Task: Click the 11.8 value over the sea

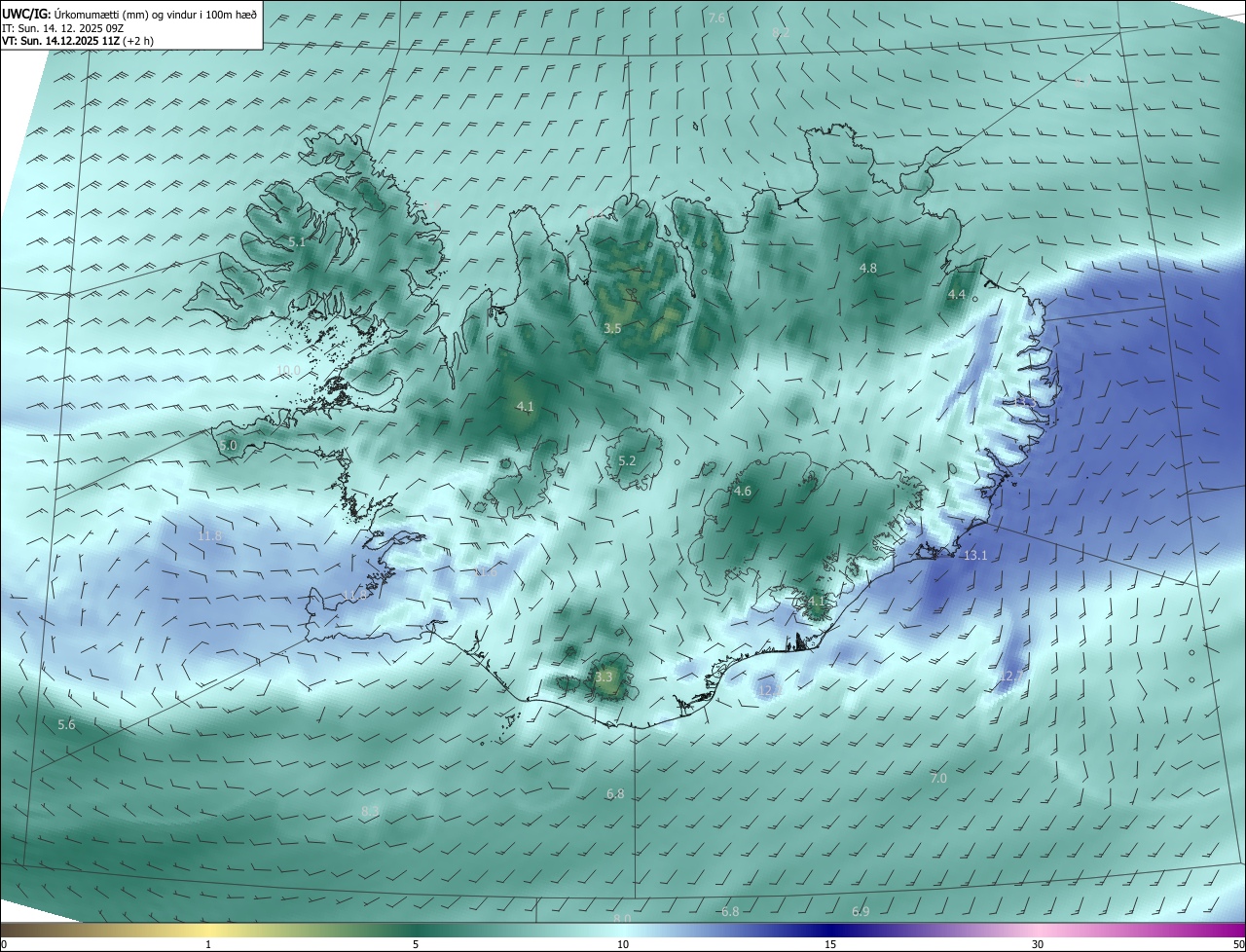Action: pyautogui.click(x=209, y=535)
